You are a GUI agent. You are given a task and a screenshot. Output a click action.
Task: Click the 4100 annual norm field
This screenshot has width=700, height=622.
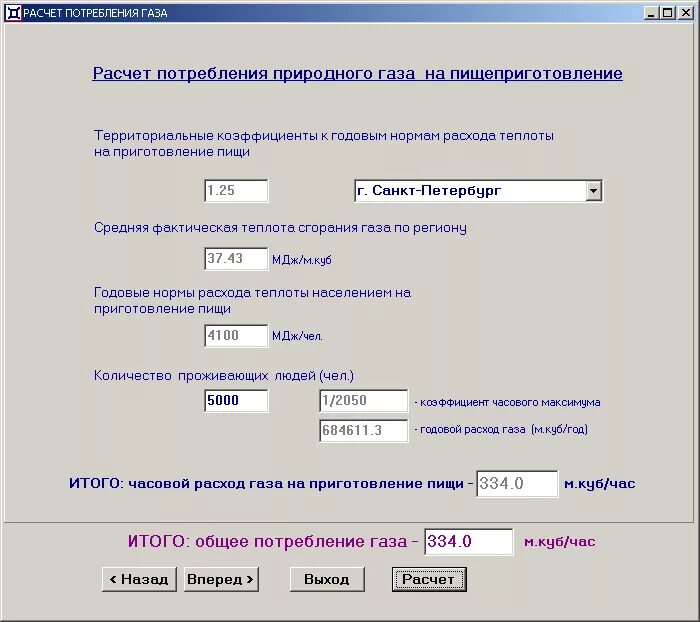pos(236,335)
